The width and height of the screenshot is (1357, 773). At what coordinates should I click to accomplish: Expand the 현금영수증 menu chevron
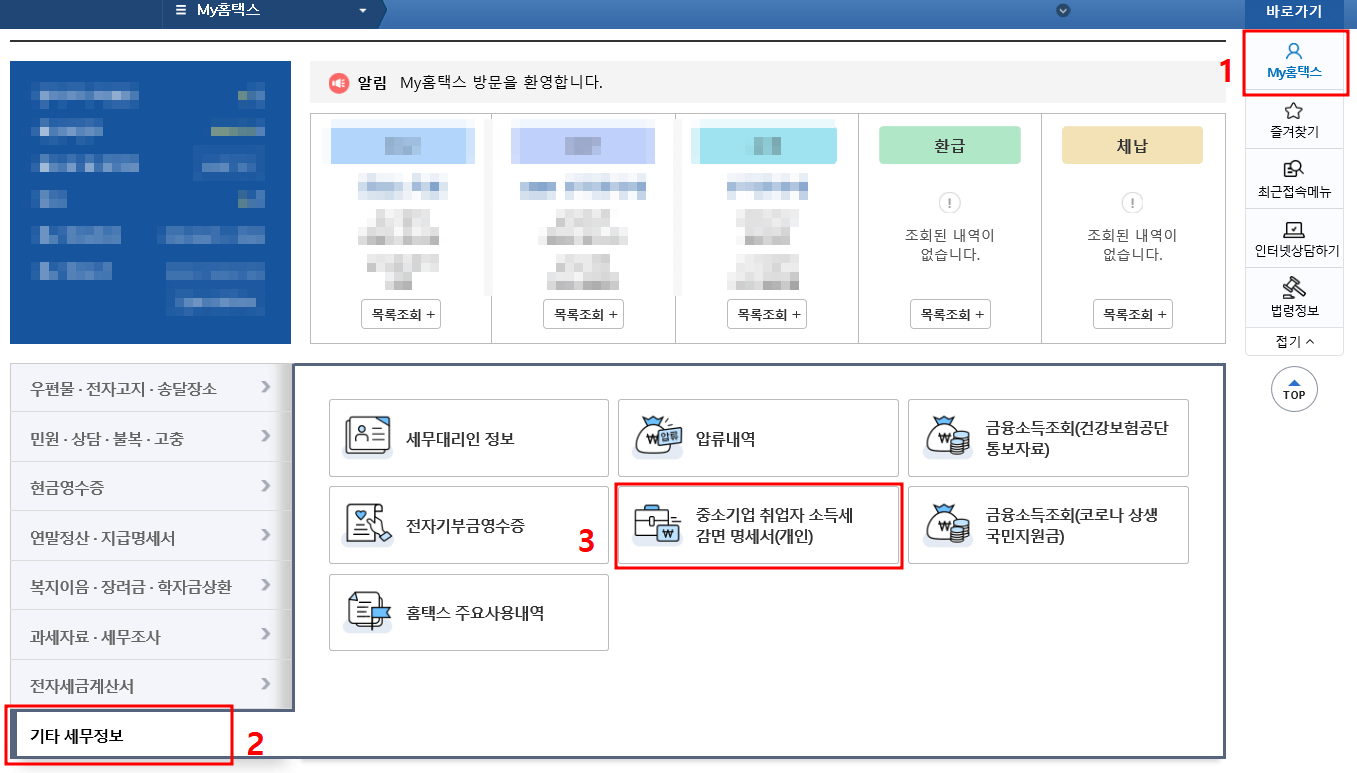click(x=266, y=486)
